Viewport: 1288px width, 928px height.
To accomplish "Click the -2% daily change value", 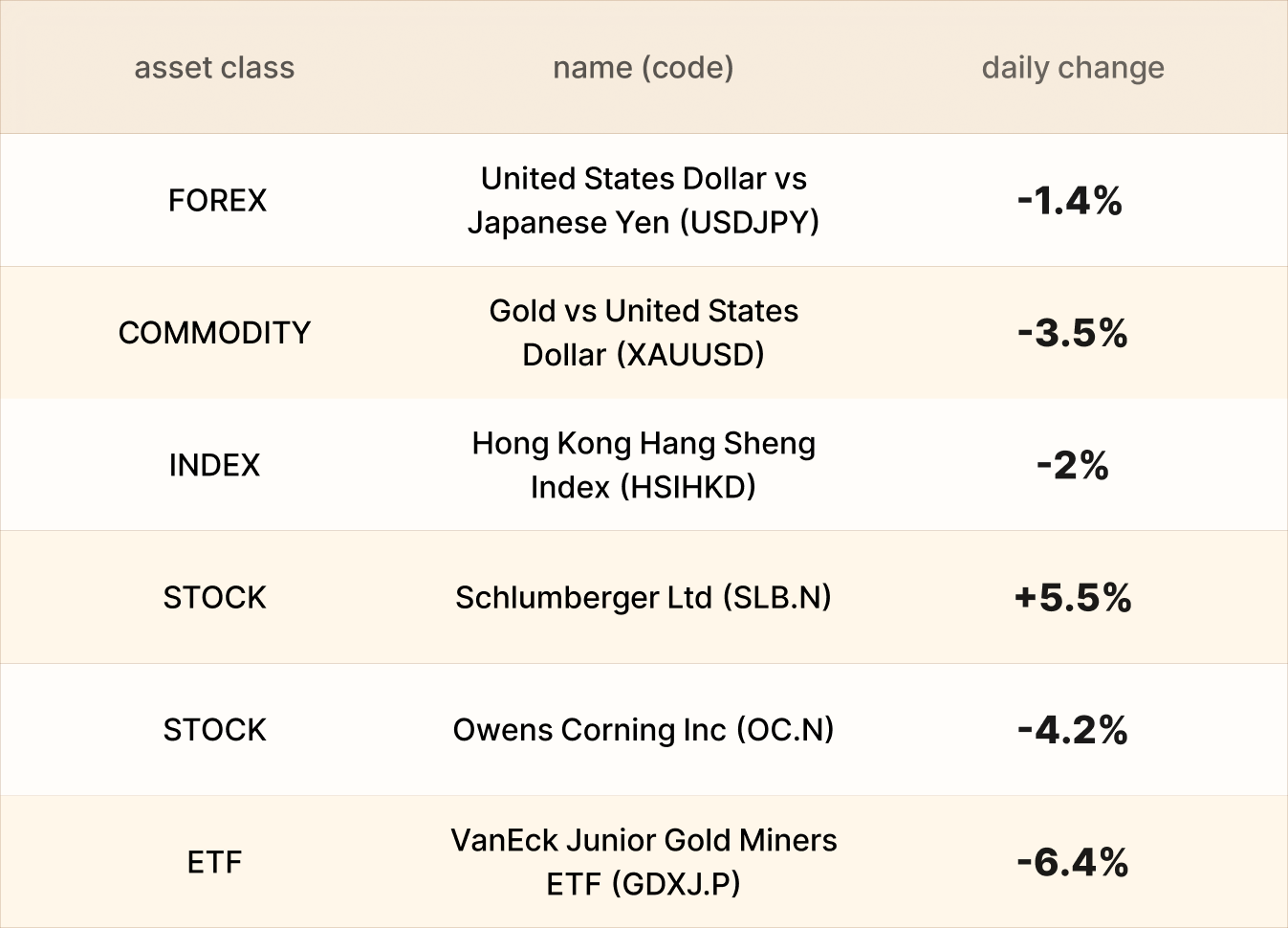I will 1073,465.
